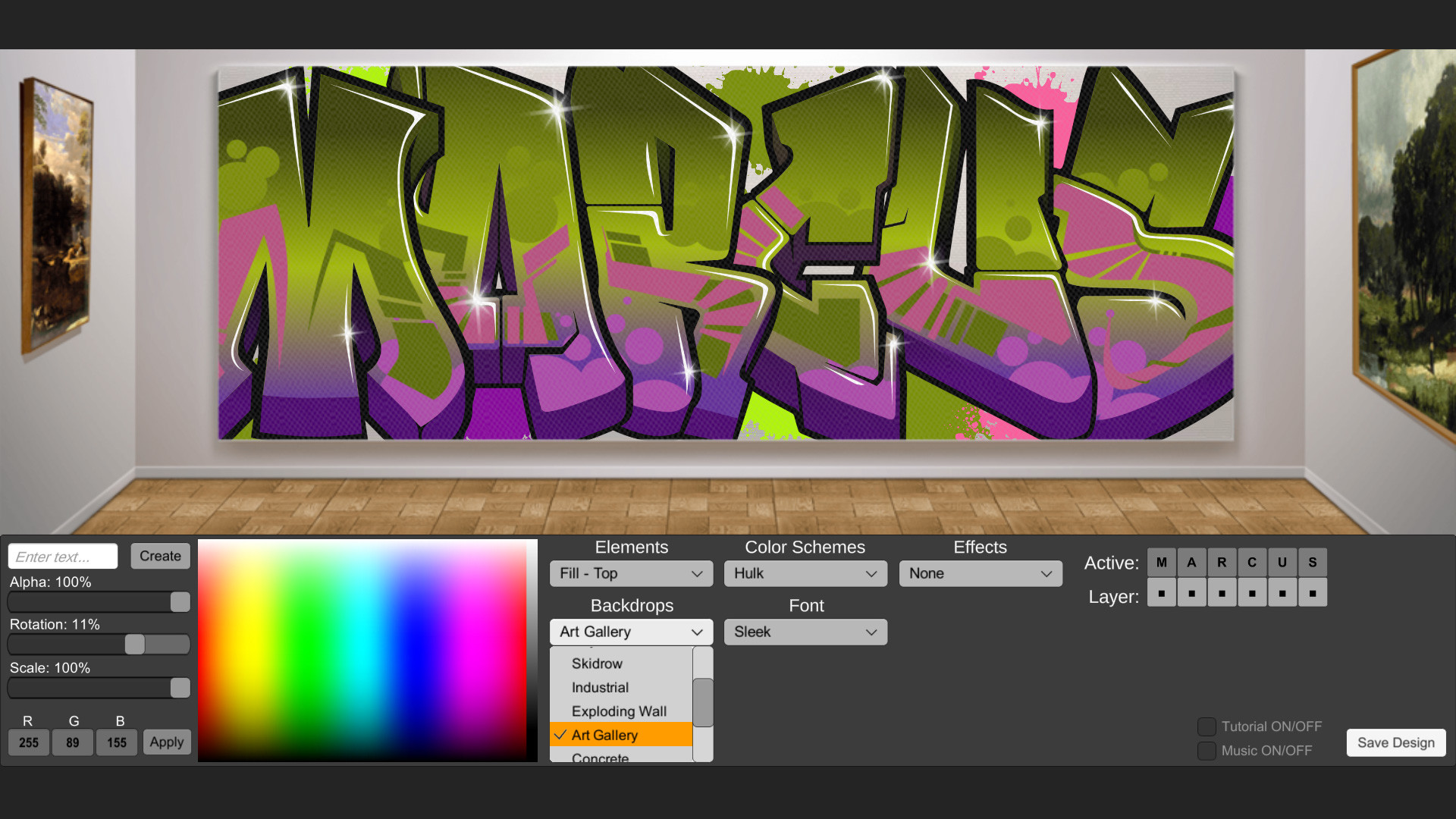This screenshot has height=819, width=1456.
Task: Open the 'Hulk' color scheme dropdown
Action: 805,573
